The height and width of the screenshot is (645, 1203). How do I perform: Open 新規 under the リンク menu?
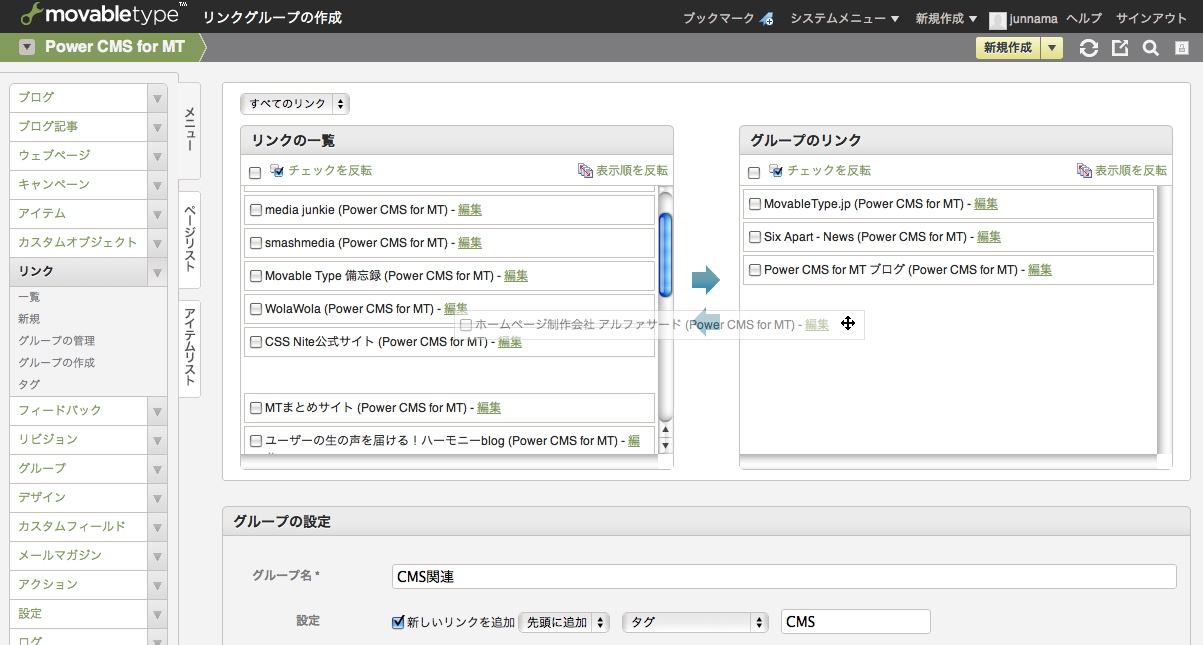29,319
